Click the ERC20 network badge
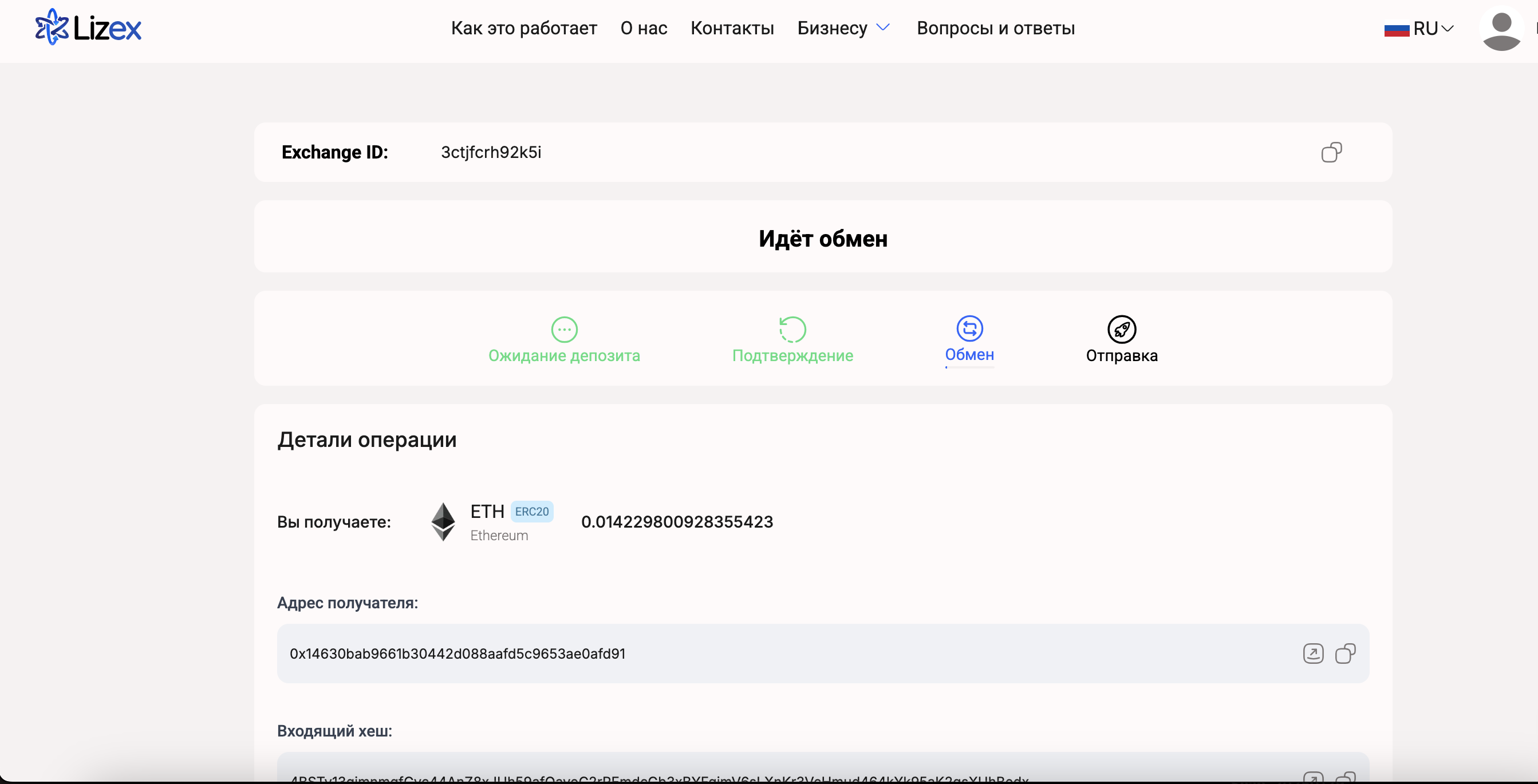Image resolution: width=1538 pixels, height=784 pixels. [x=531, y=512]
